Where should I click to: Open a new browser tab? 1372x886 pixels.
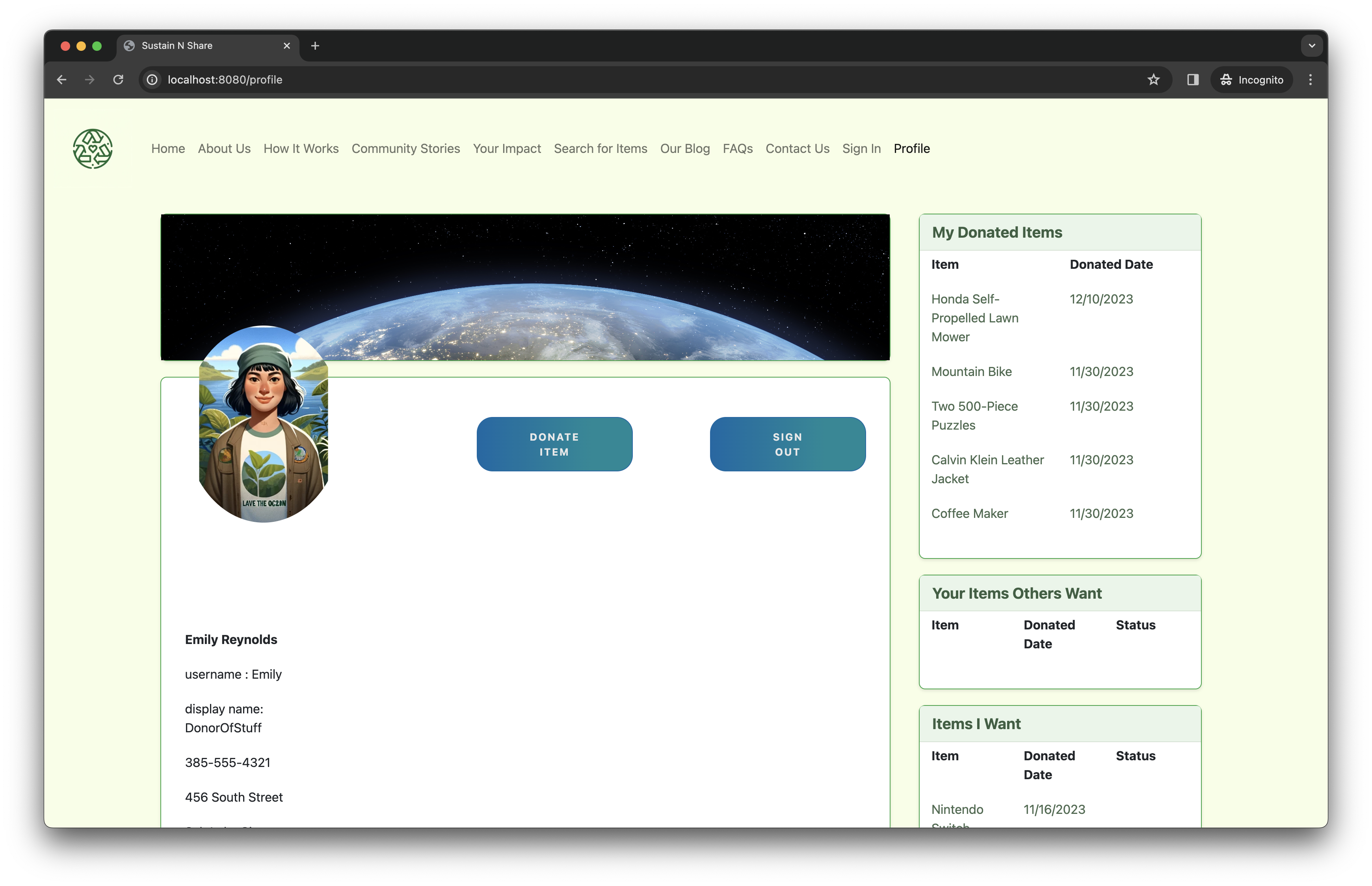pyautogui.click(x=315, y=46)
